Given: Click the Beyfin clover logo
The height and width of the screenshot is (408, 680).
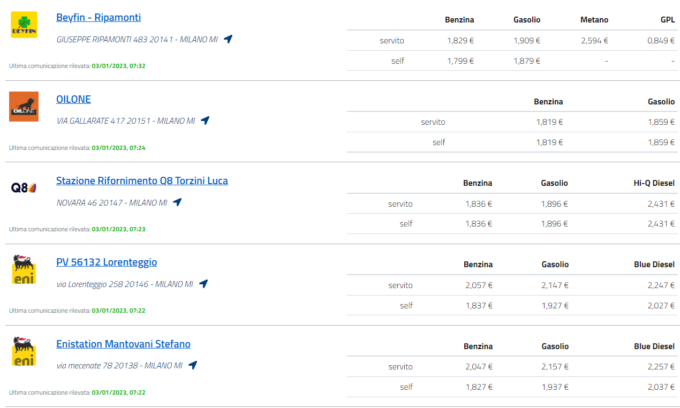Looking at the screenshot, I should pyautogui.click(x=24, y=25).
